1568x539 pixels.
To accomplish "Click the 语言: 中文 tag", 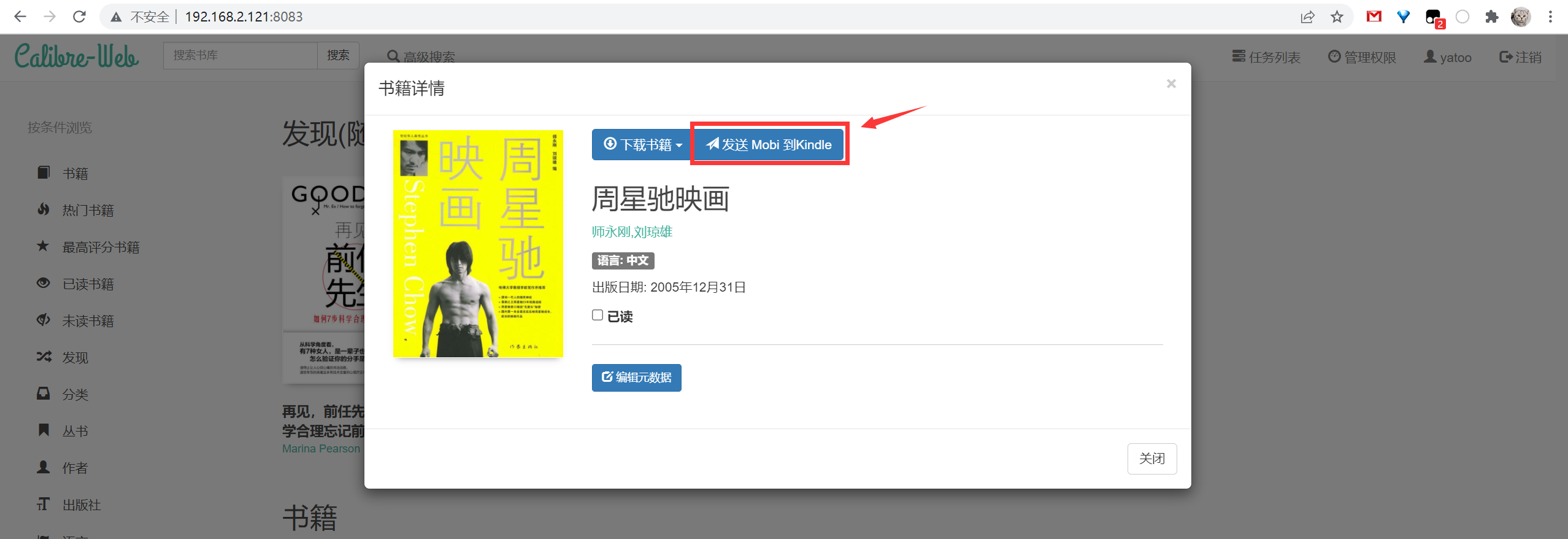I will click(623, 260).
